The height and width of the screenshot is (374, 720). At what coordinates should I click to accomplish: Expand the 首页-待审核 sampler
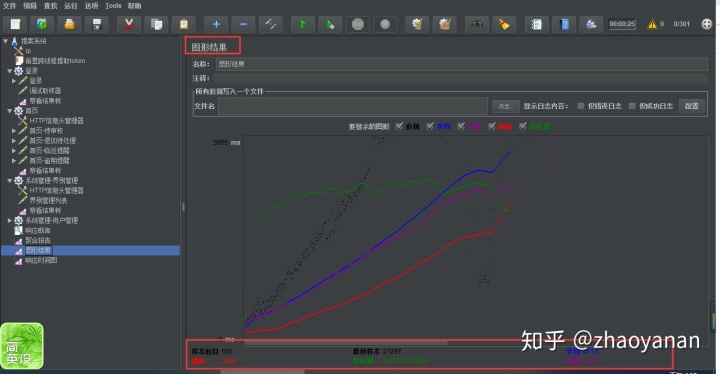pos(14,130)
